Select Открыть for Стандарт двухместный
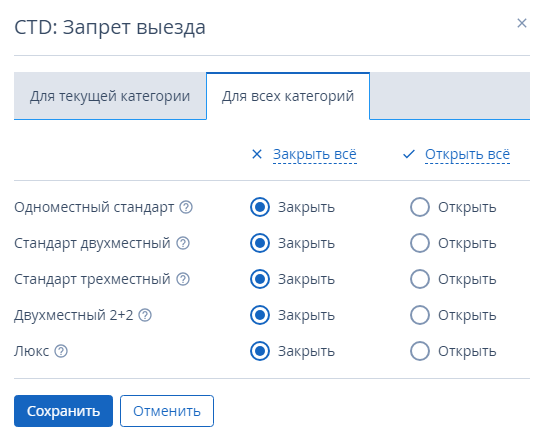Viewport: 545px width, 439px height. tap(420, 243)
